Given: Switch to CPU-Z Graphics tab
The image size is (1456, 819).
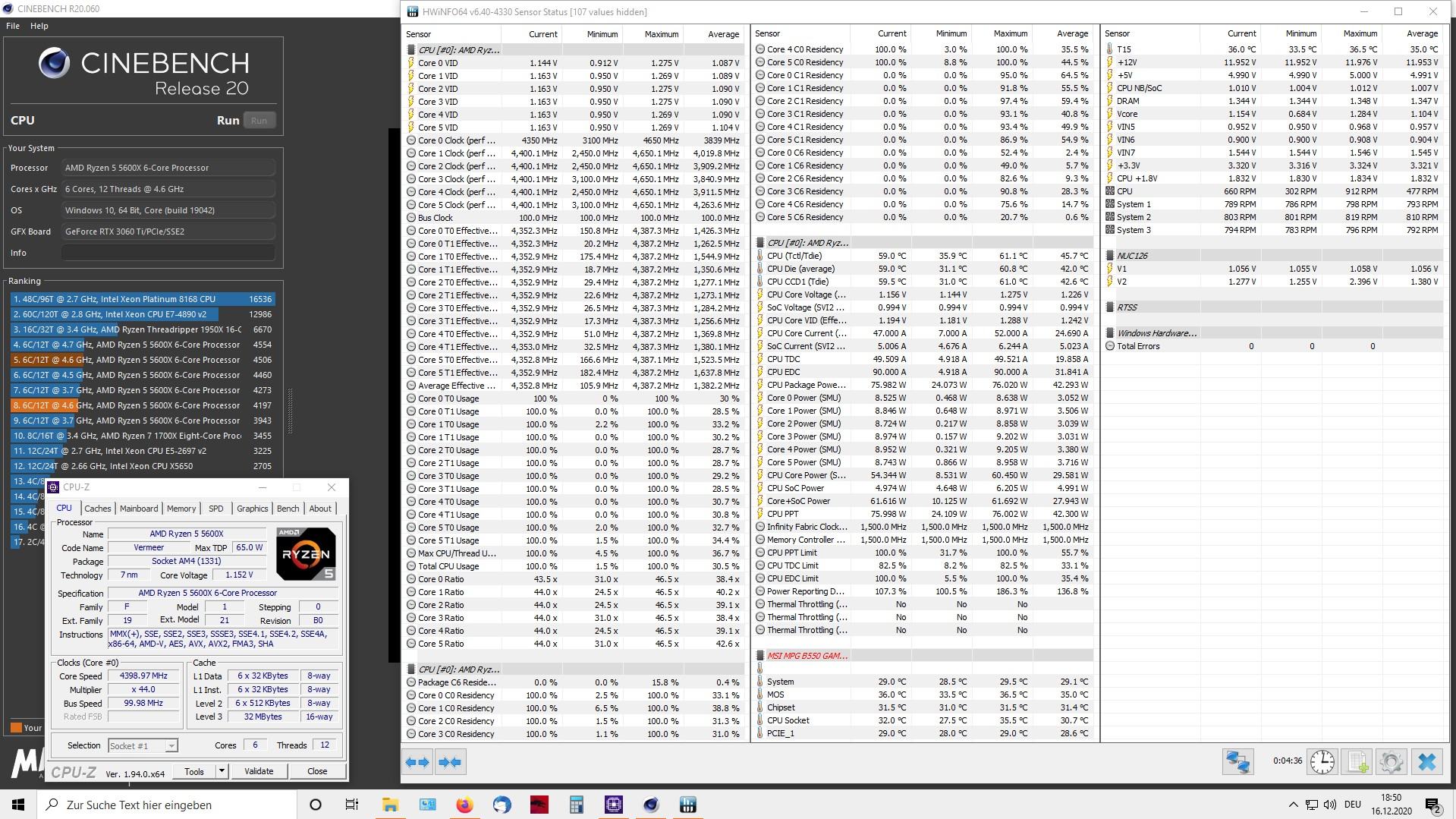Looking at the screenshot, I should tap(253, 509).
